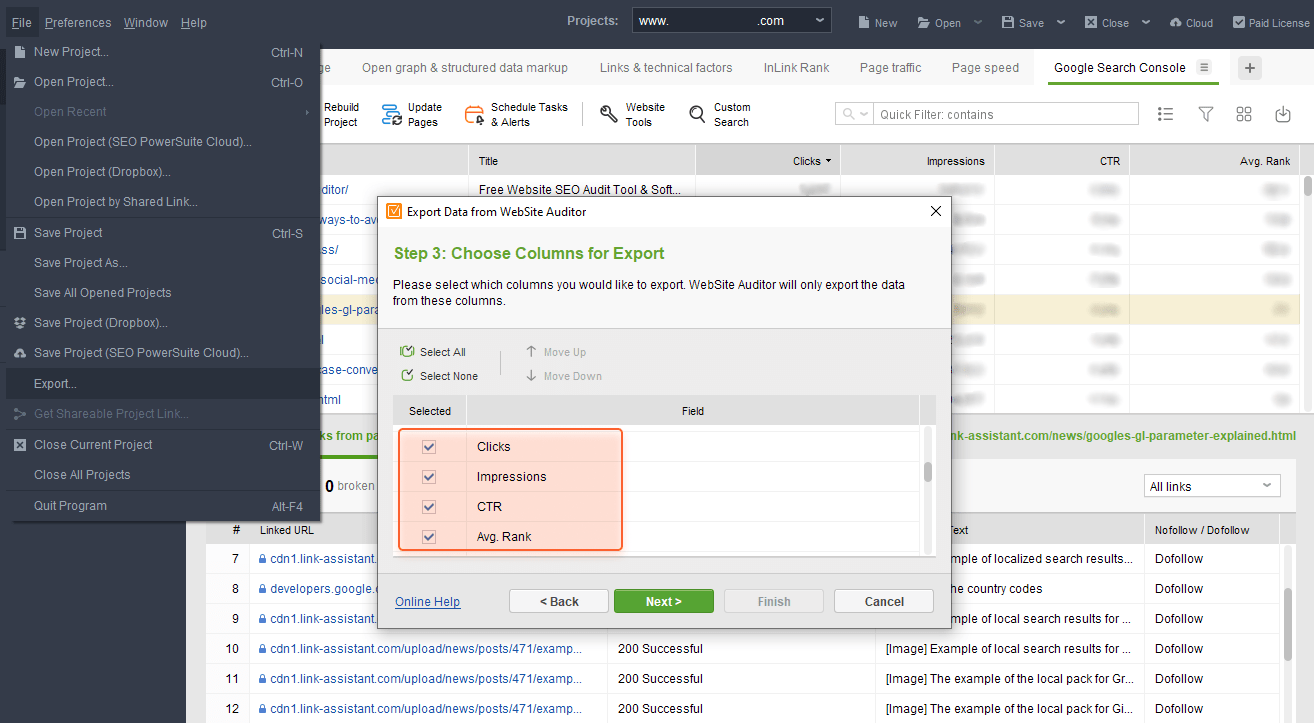Open Google Search Console tab menu icon
This screenshot has width=1314, height=723.
[1204, 67]
